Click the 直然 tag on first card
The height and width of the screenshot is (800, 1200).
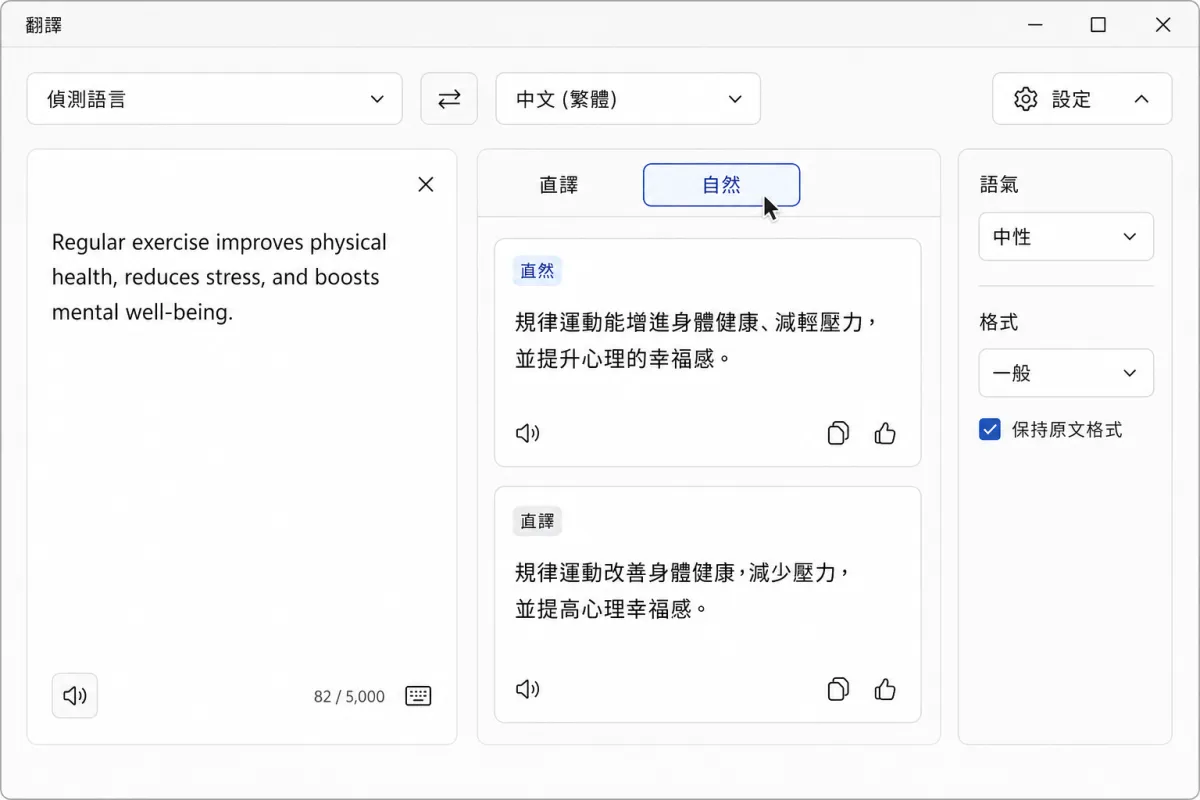pyautogui.click(x=538, y=271)
